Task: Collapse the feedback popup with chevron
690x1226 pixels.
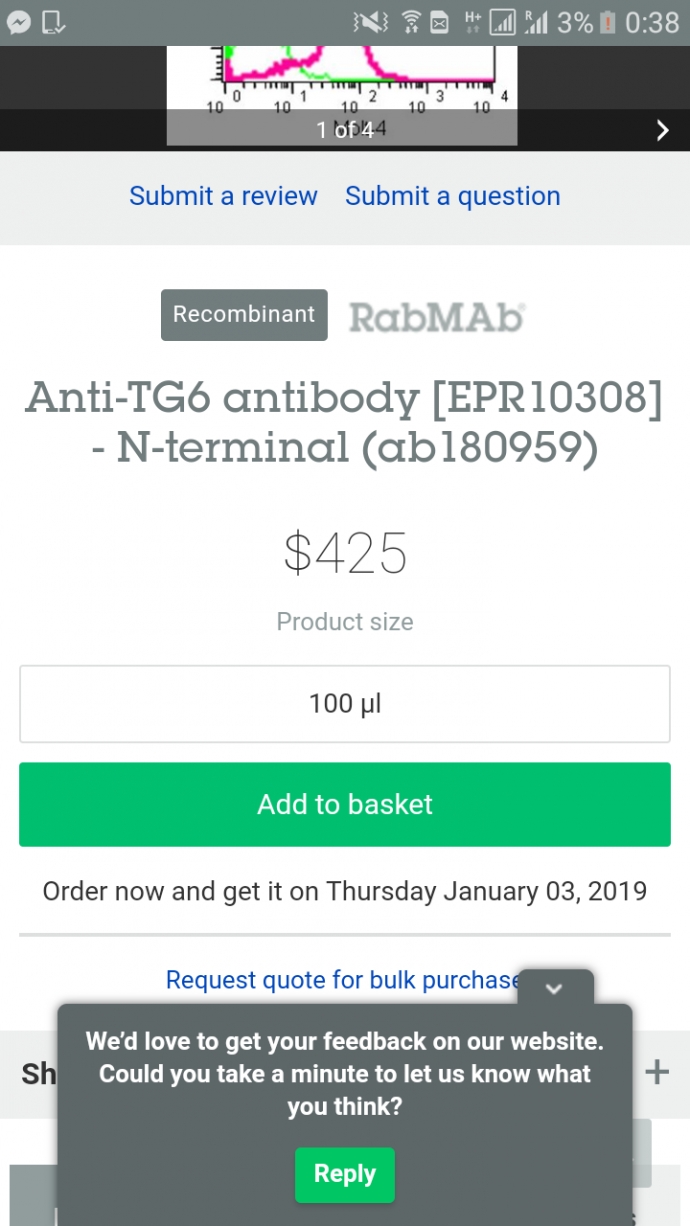Action: click(555, 988)
